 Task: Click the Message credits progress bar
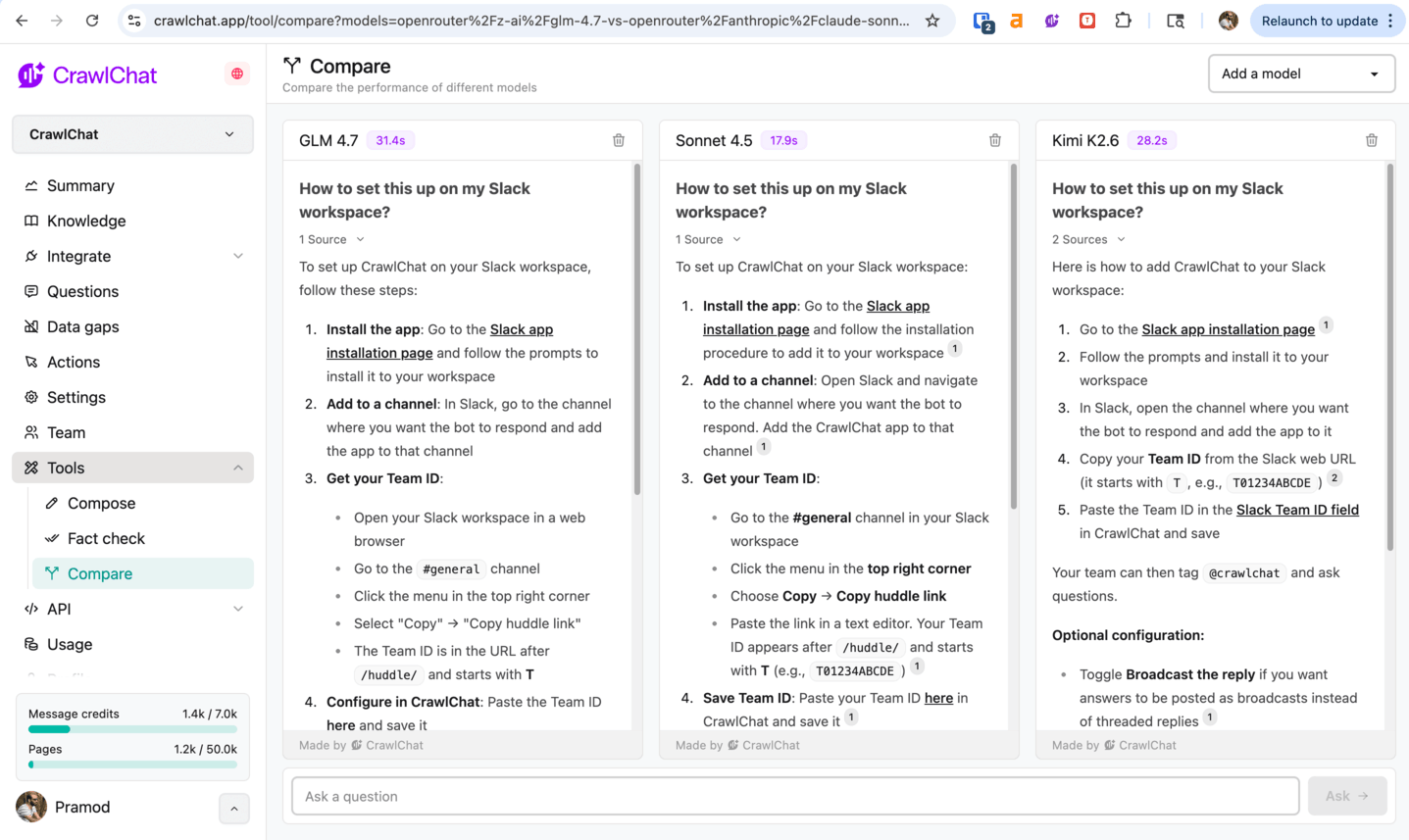(x=132, y=729)
